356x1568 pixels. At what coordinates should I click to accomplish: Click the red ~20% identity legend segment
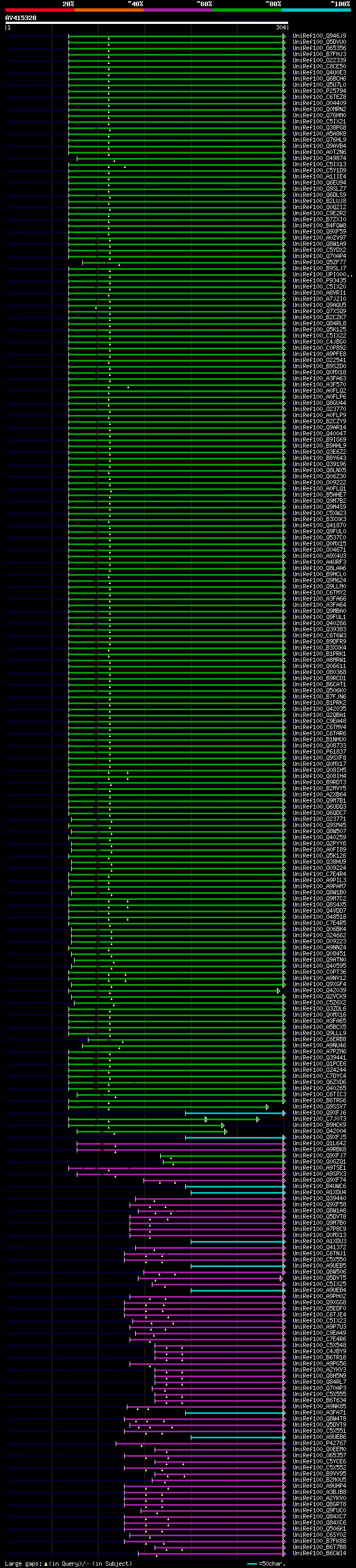click(x=40, y=10)
